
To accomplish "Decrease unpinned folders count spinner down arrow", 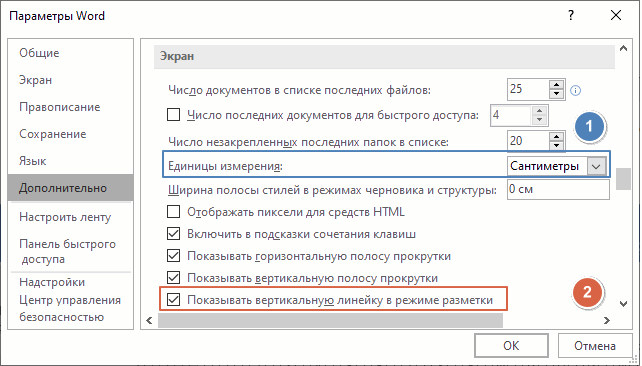I will pyautogui.click(x=556, y=146).
